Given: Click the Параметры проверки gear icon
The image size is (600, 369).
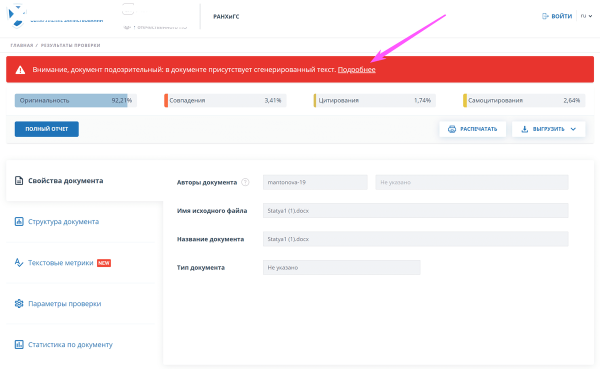Looking at the screenshot, I should [x=19, y=304].
